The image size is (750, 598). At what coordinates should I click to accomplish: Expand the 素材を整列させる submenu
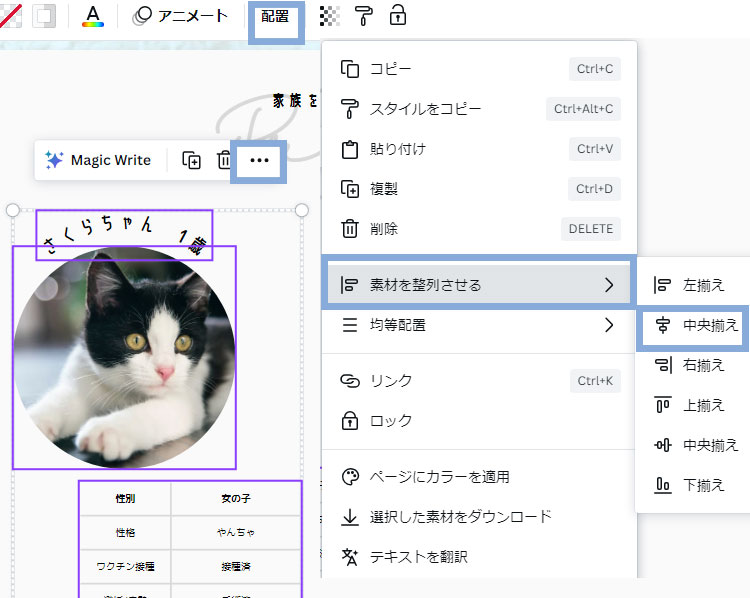[479, 285]
